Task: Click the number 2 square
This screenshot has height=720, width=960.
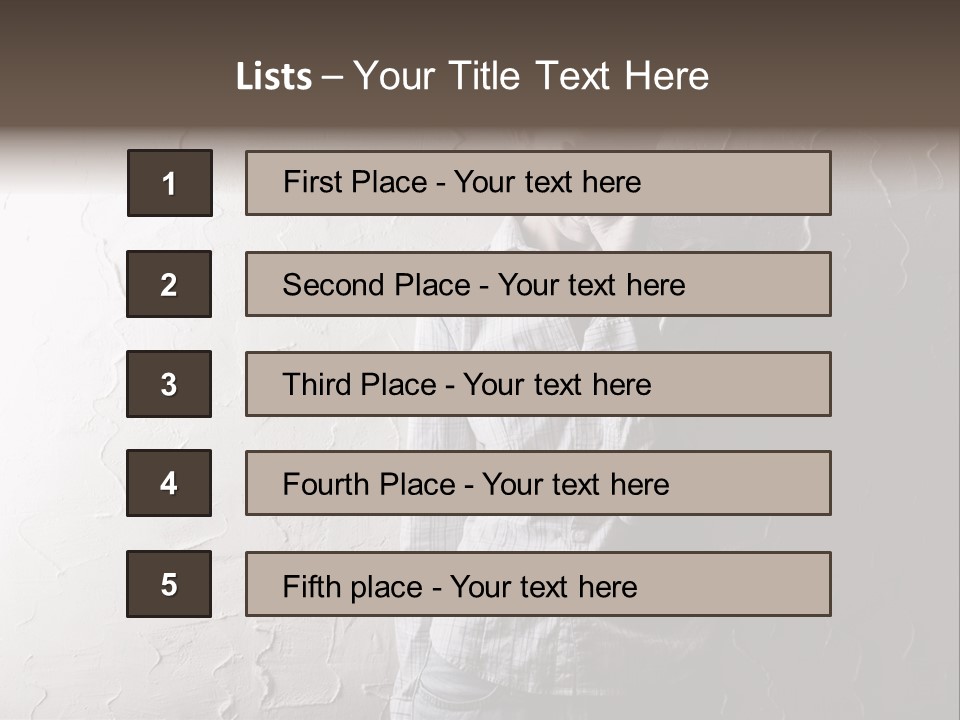Action: (x=168, y=284)
